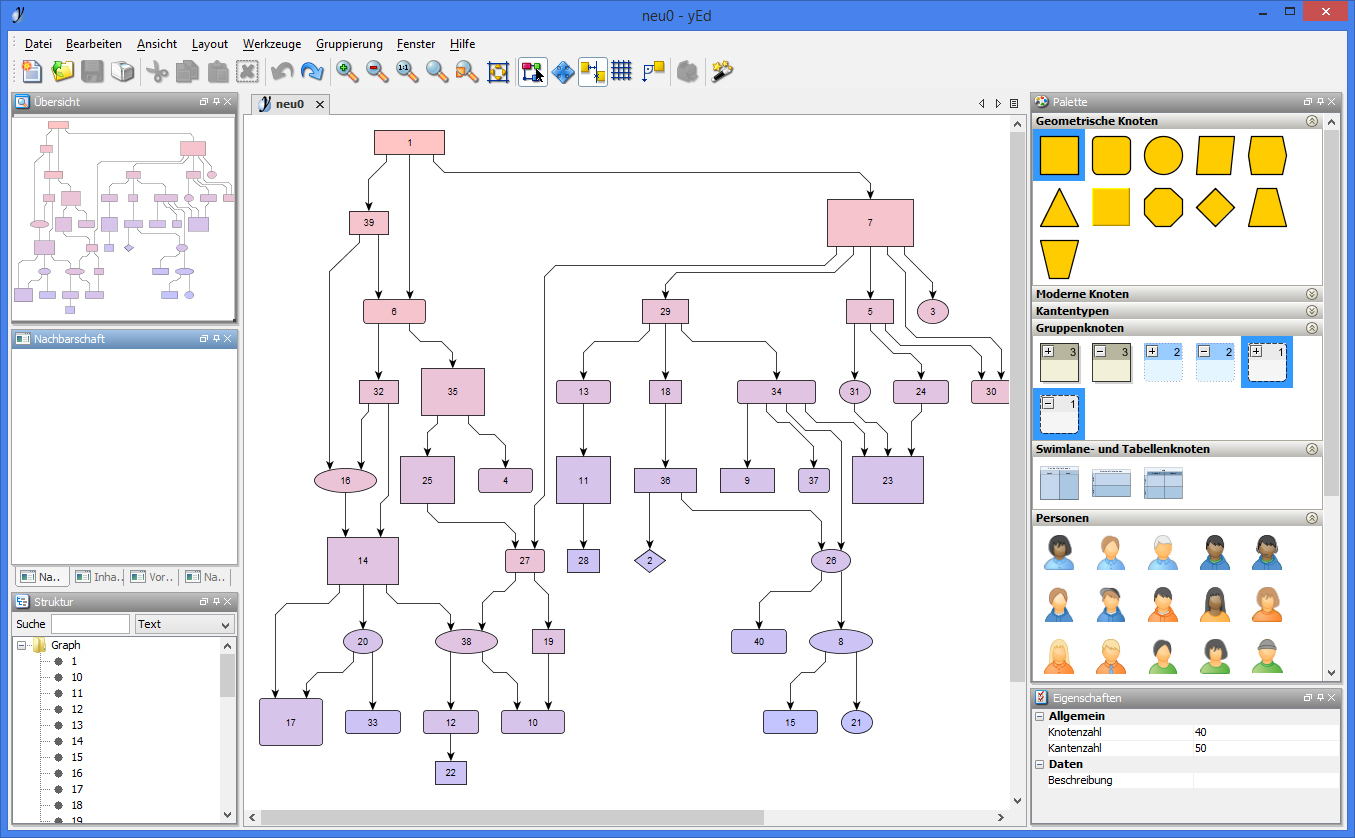
Task: Toggle Edit Mode in toolbar
Action: tap(533, 71)
